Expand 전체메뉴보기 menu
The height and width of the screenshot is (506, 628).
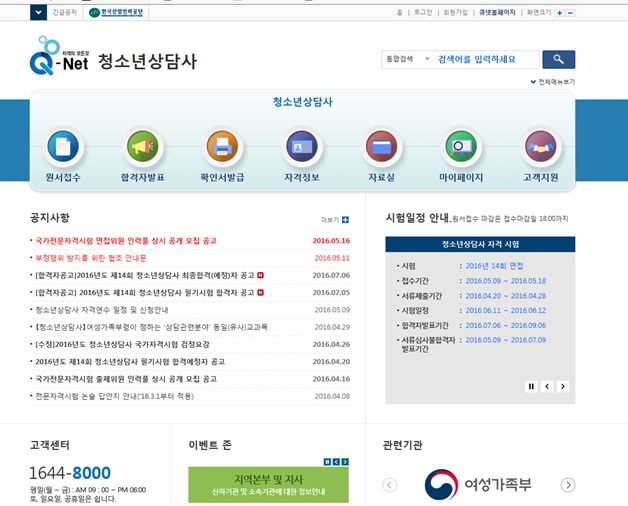tap(553, 82)
